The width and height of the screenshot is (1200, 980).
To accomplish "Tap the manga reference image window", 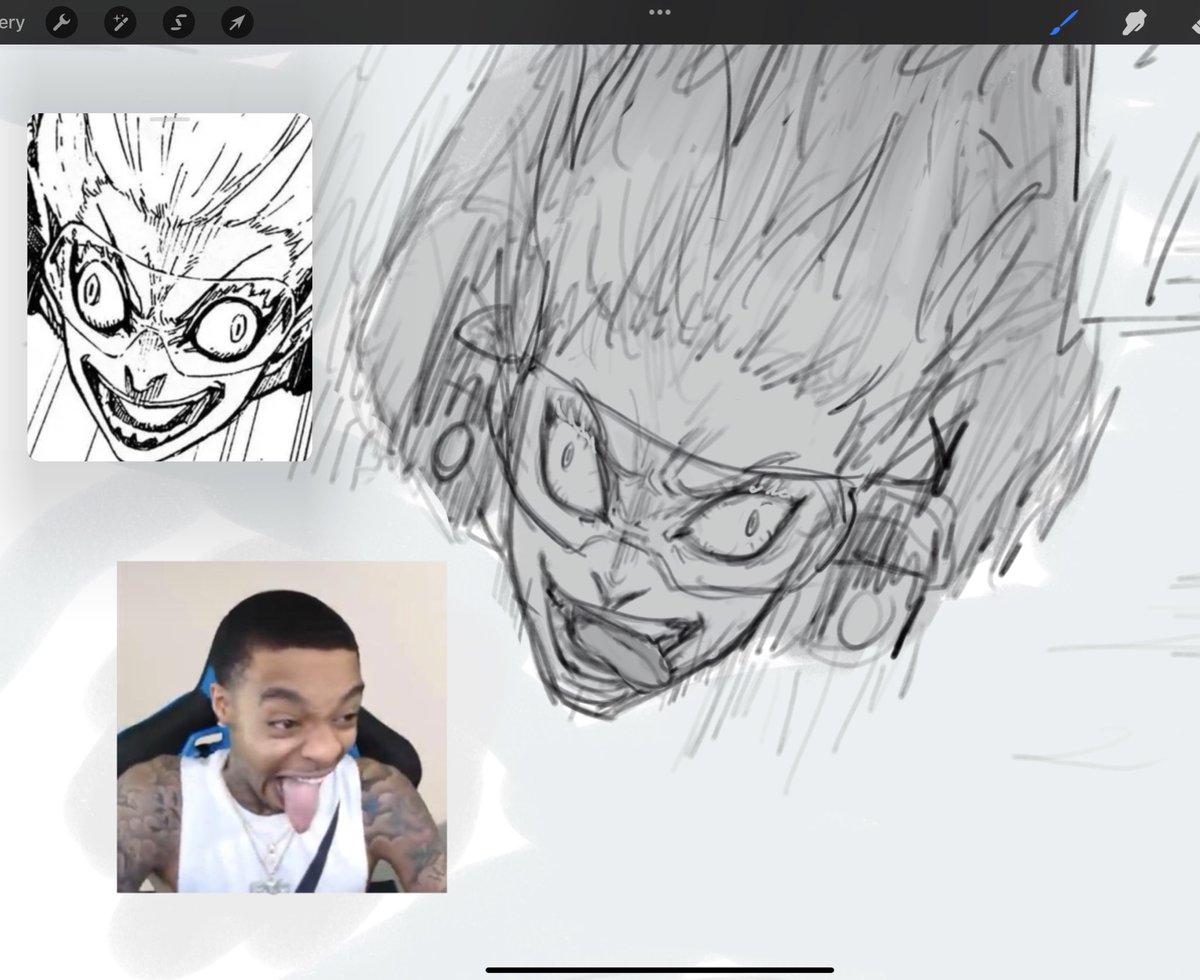I will 169,287.
